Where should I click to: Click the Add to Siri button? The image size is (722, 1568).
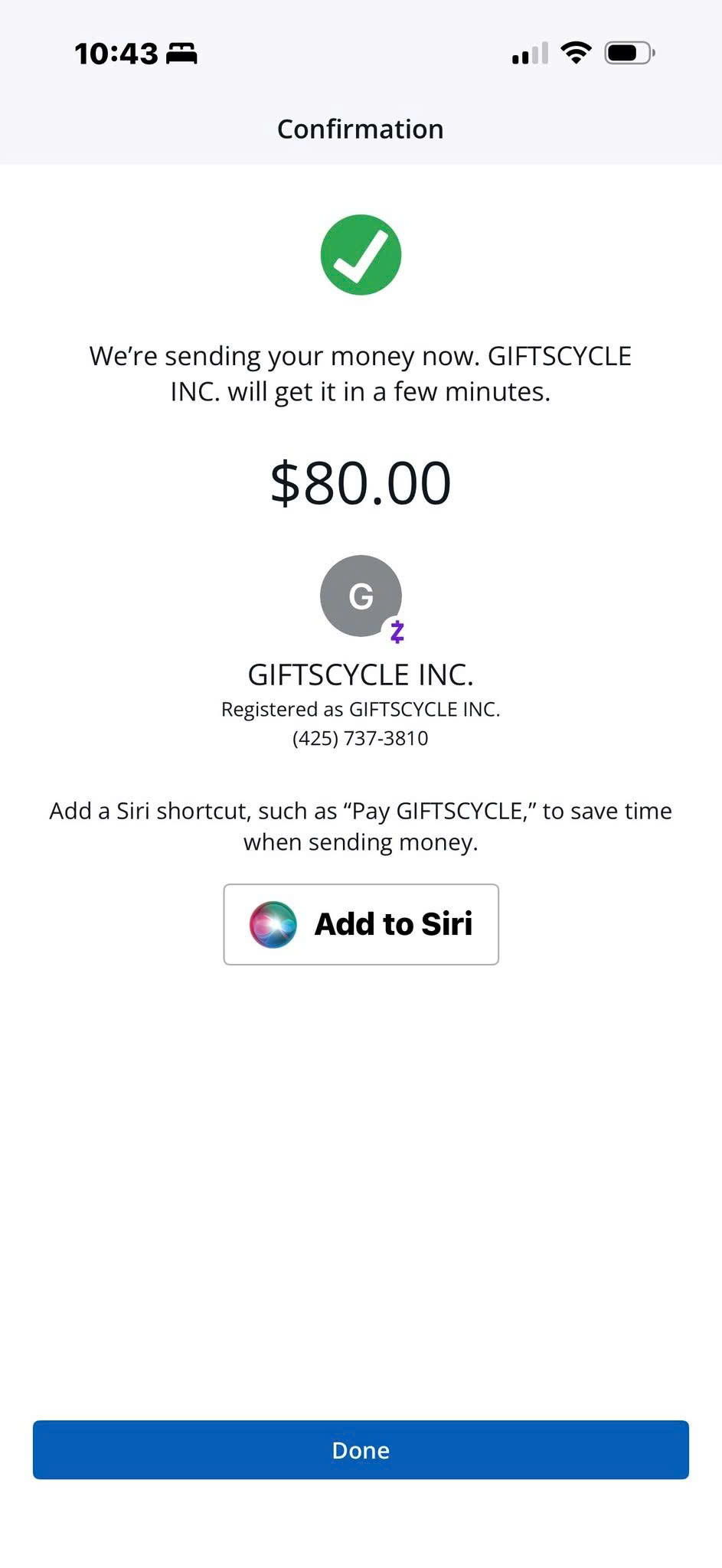(361, 924)
